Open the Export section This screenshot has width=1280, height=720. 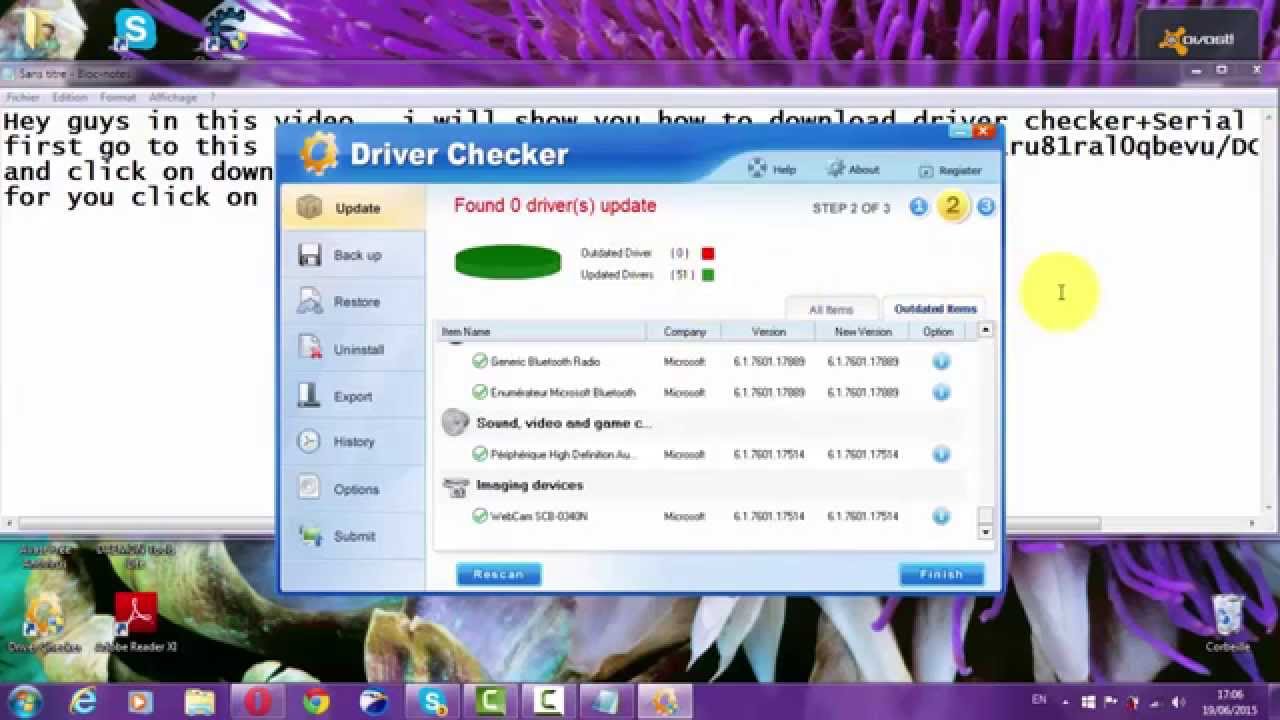[353, 396]
